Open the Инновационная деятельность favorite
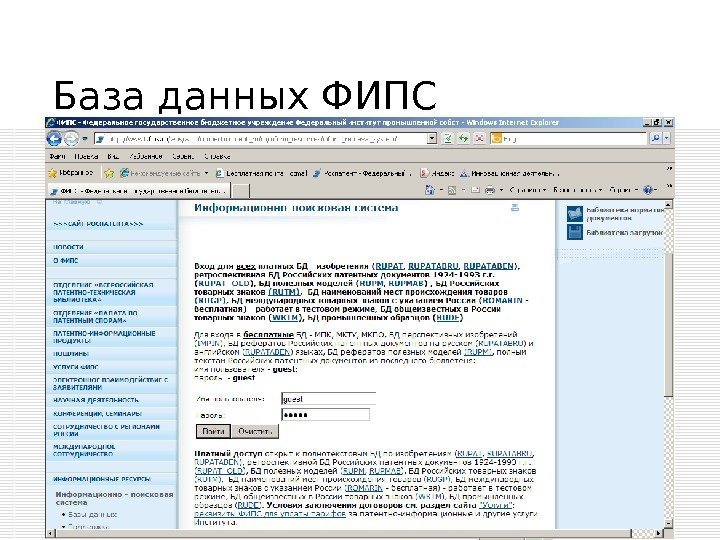 pos(510,173)
